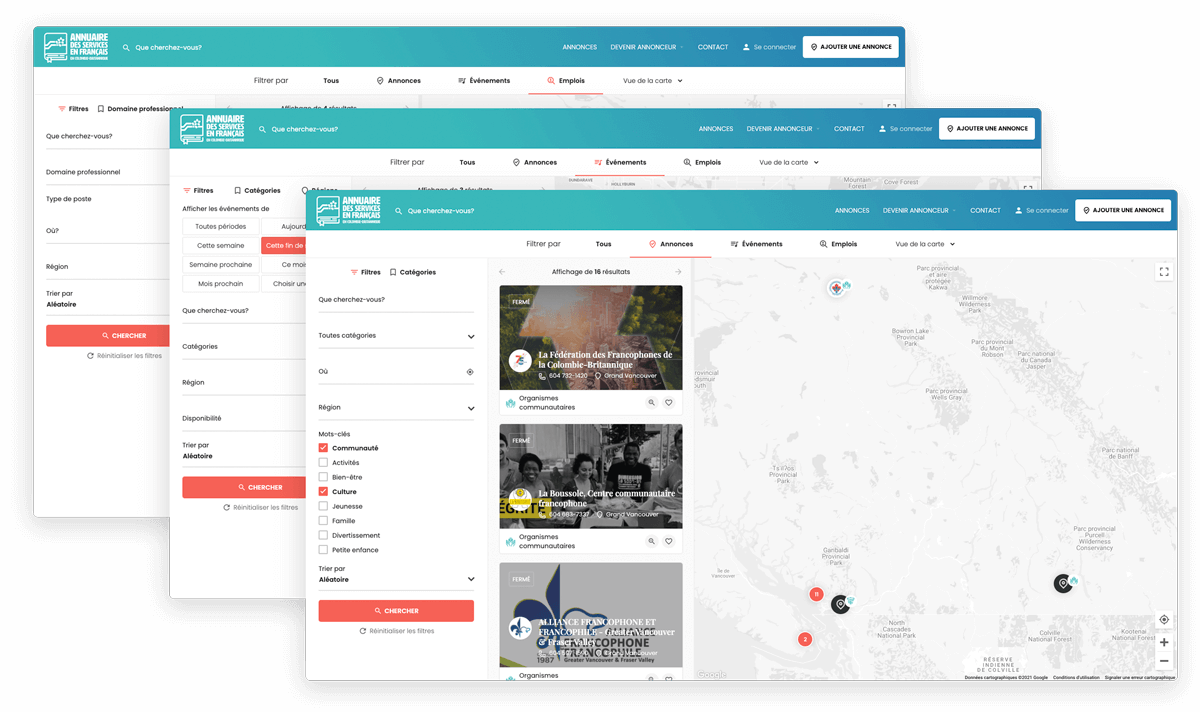Viewport: 1200px width, 712px height.
Task: Select the Famille keyword checkbox
Action: [323, 521]
